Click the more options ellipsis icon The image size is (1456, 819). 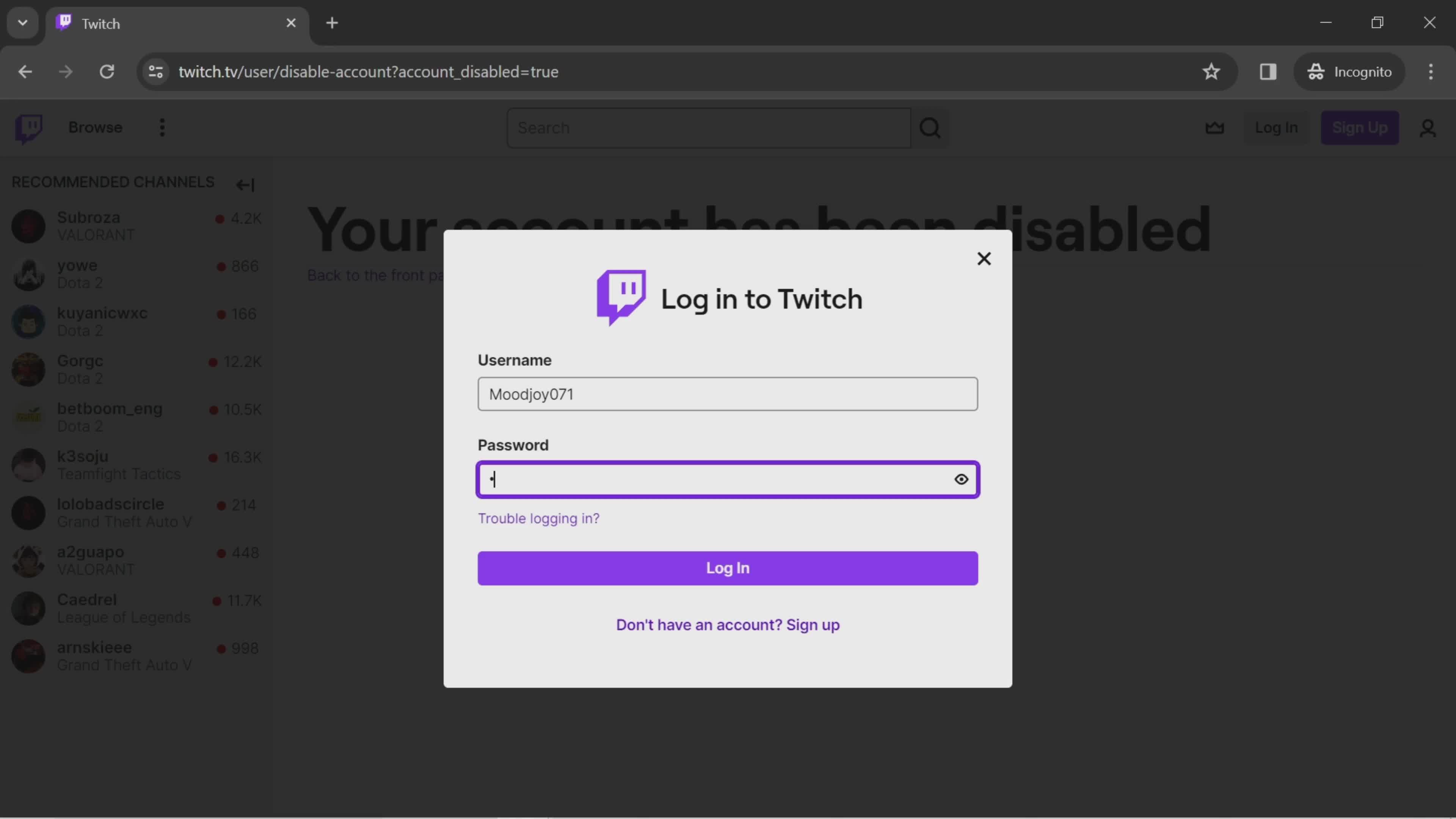(x=162, y=127)
